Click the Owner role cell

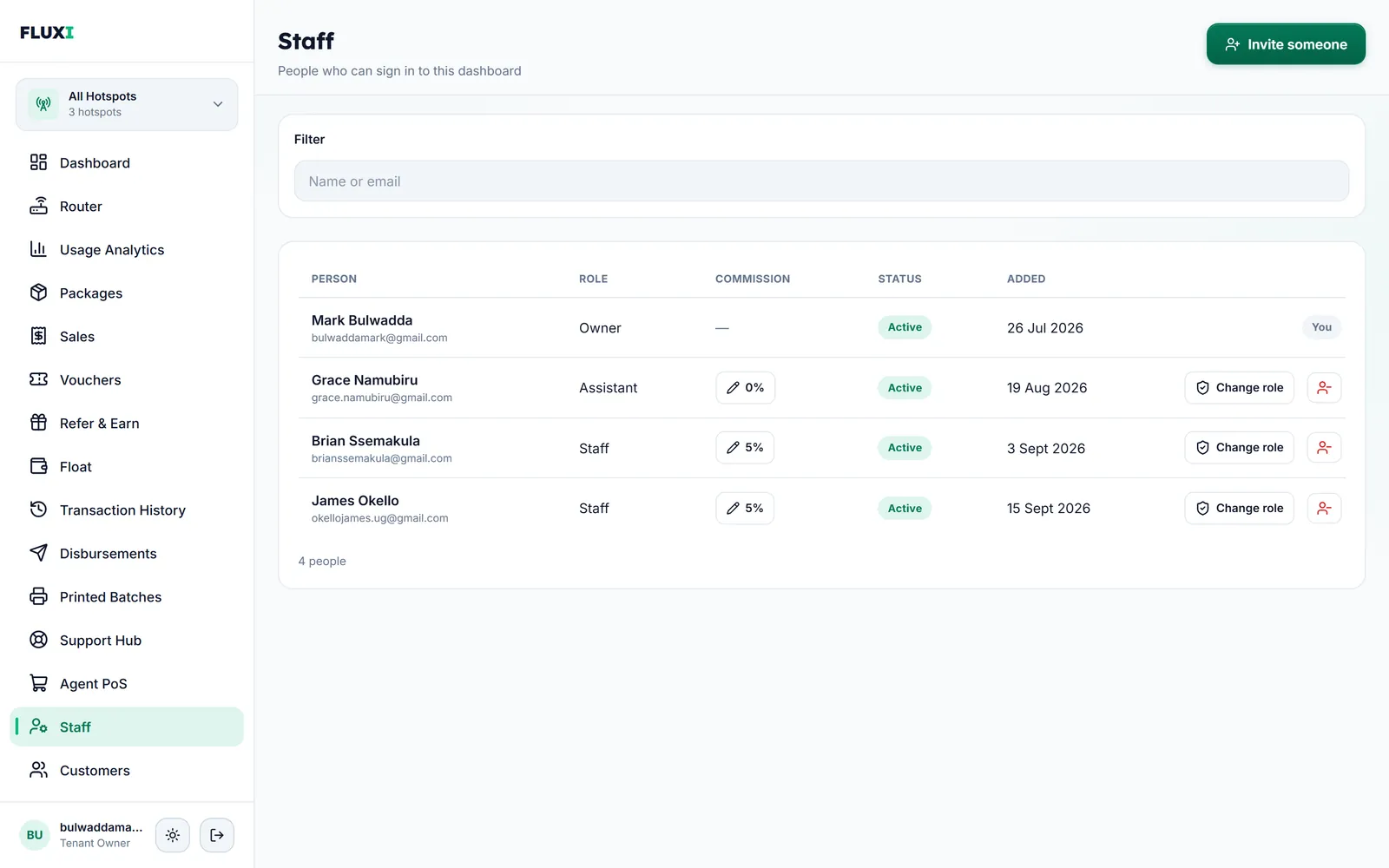[600, 328]
